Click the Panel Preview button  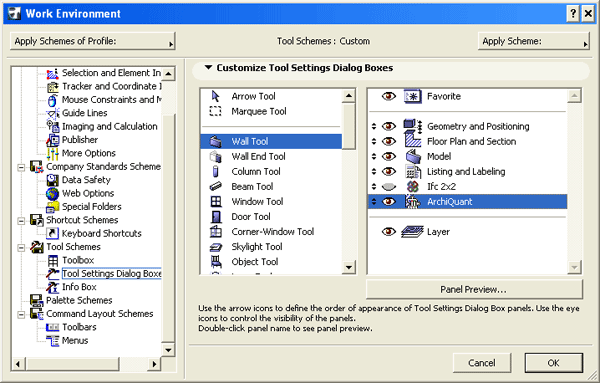pos(474,289)
